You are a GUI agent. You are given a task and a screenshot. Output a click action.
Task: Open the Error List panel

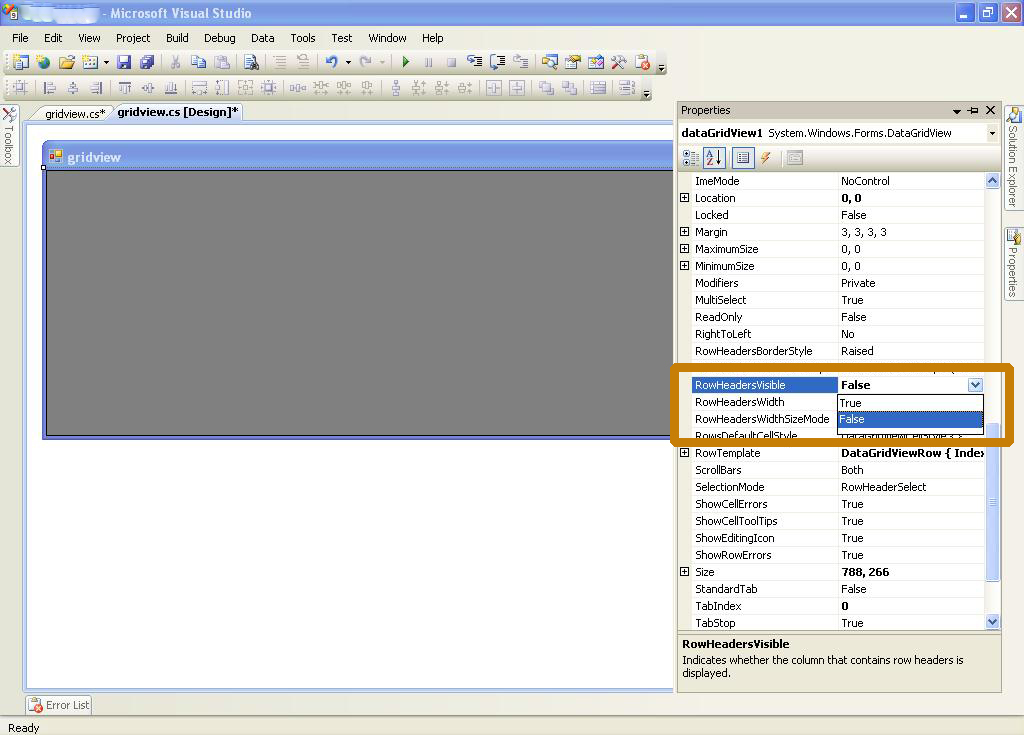pos(57,705)
